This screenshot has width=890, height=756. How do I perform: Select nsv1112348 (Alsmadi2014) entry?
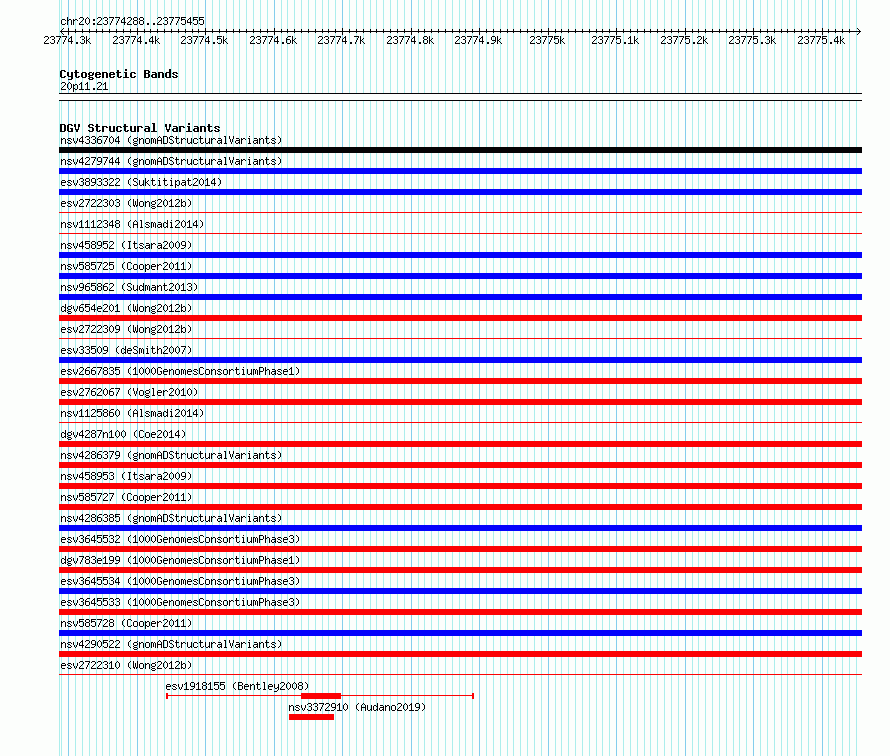[x=132, y=224]
